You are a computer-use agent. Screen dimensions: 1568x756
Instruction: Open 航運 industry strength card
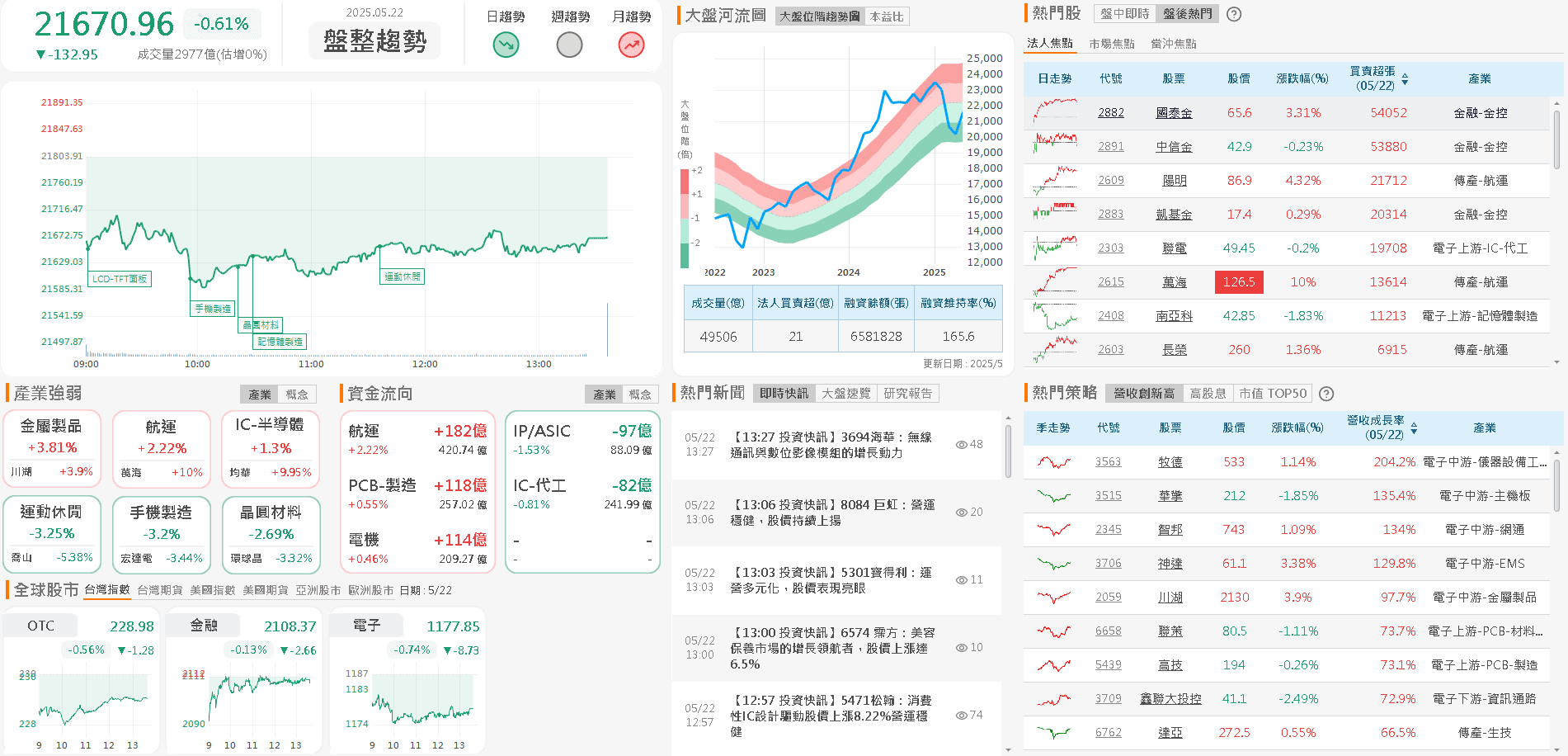pyautogui.click(x=162, y=449)
